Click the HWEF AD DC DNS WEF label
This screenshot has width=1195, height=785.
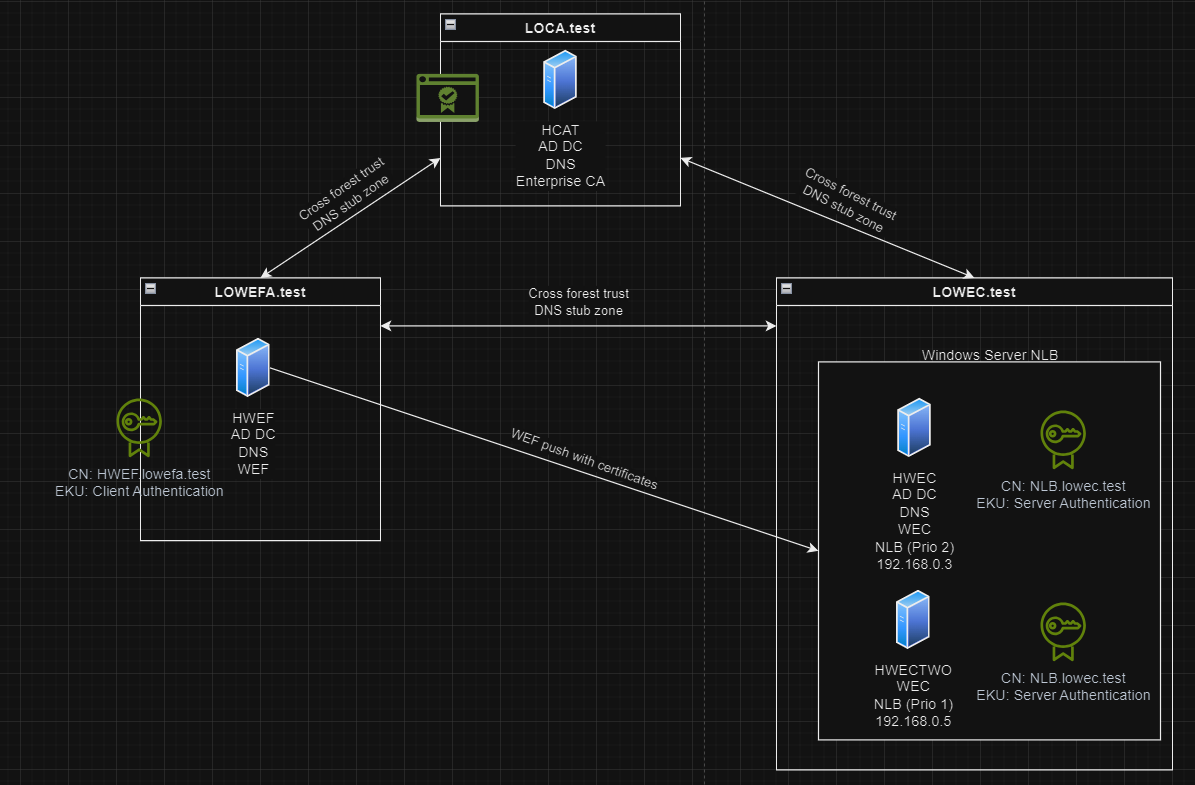pyautogui.click(x=253, y=443)
